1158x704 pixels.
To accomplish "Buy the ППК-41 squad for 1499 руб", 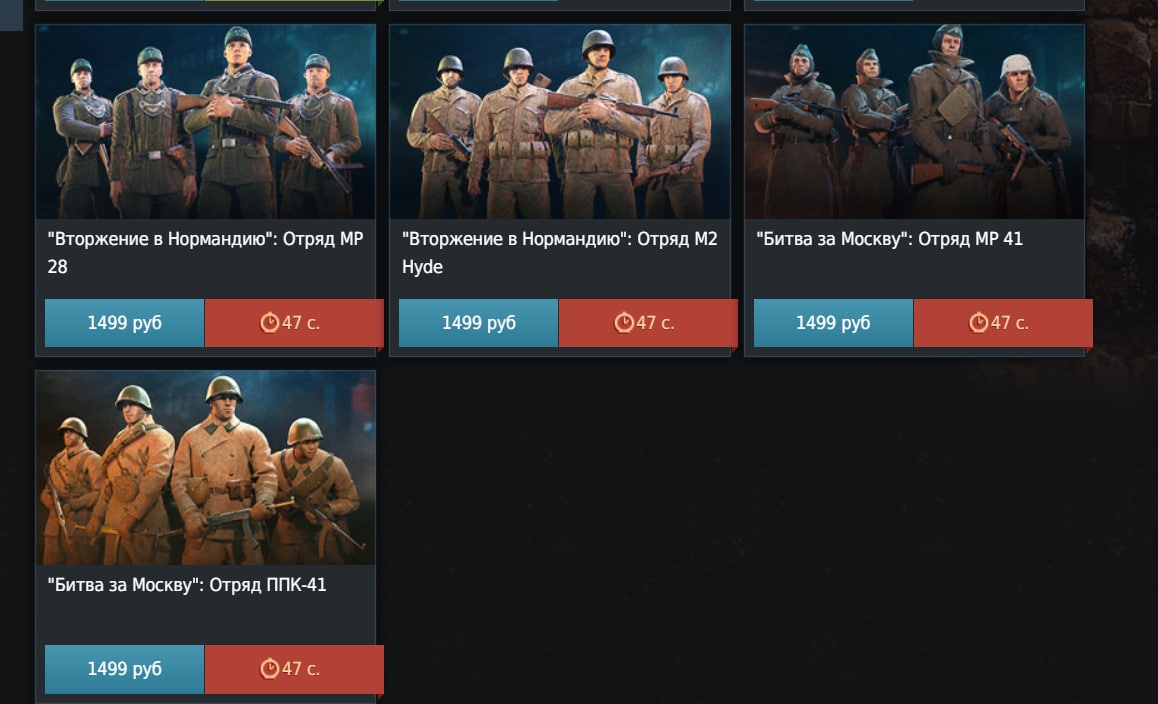I will pos(124,669).
